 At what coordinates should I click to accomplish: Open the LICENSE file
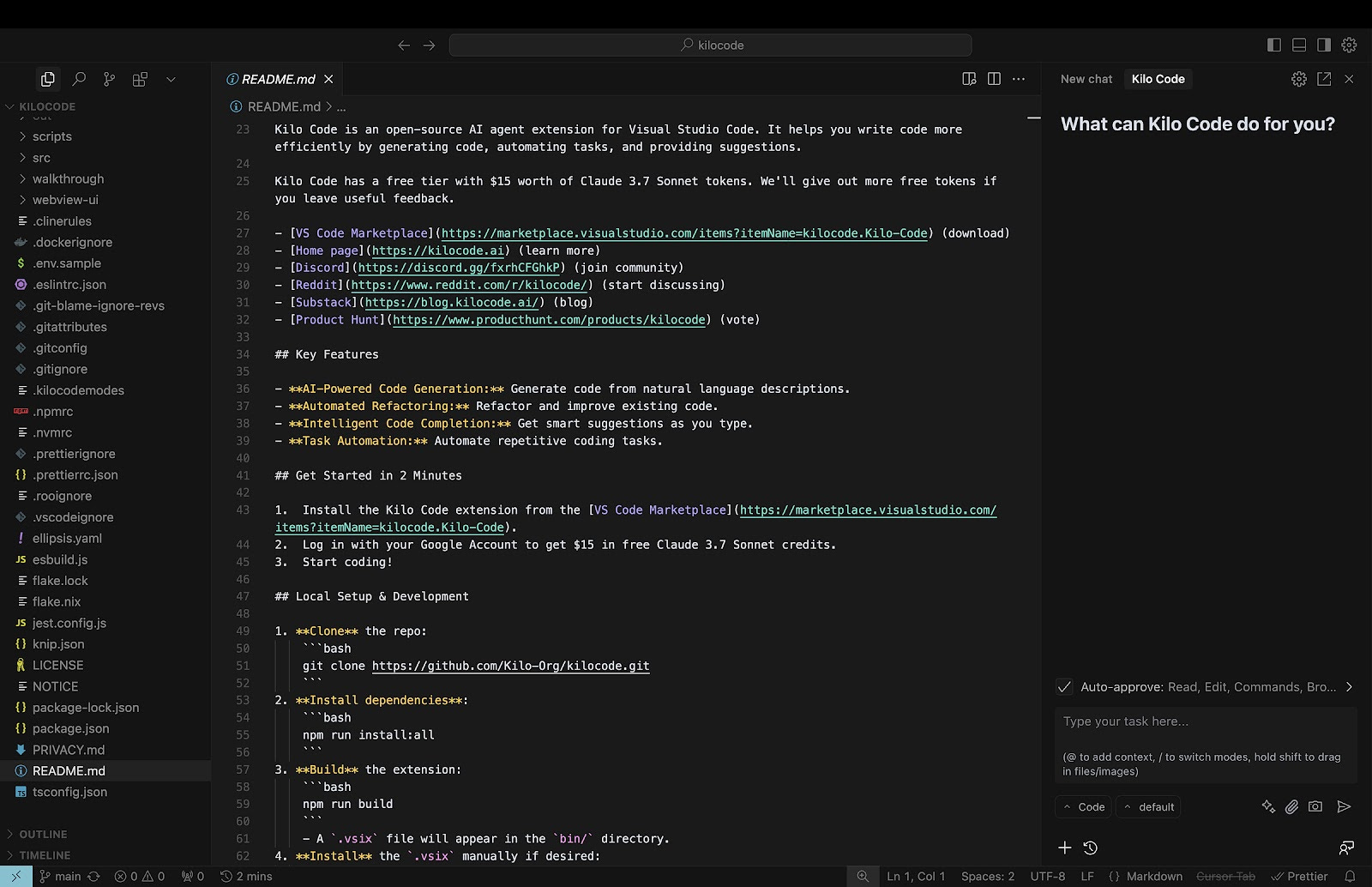point(105,665)
